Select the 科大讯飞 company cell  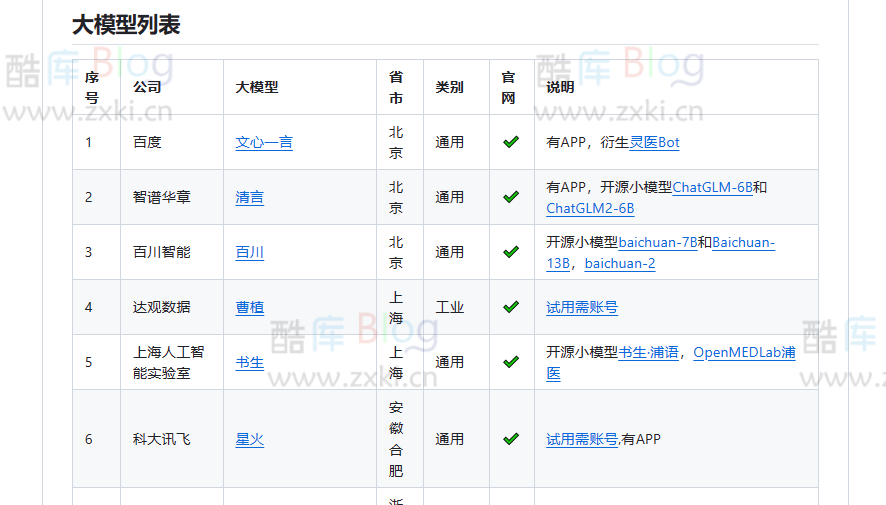click(172, 439)
